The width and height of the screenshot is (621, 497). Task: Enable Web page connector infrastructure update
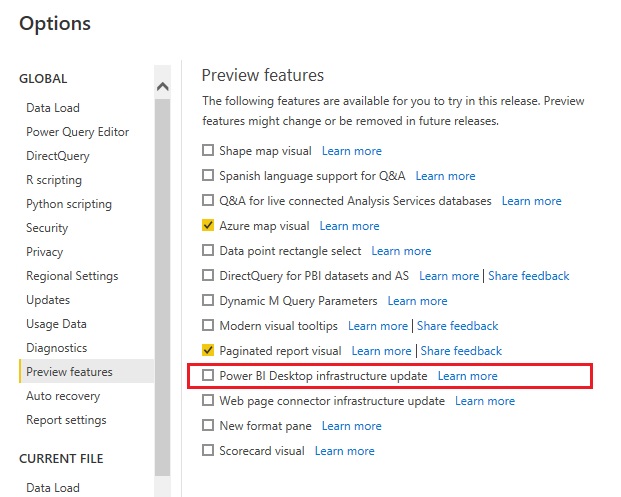[208, 400]
